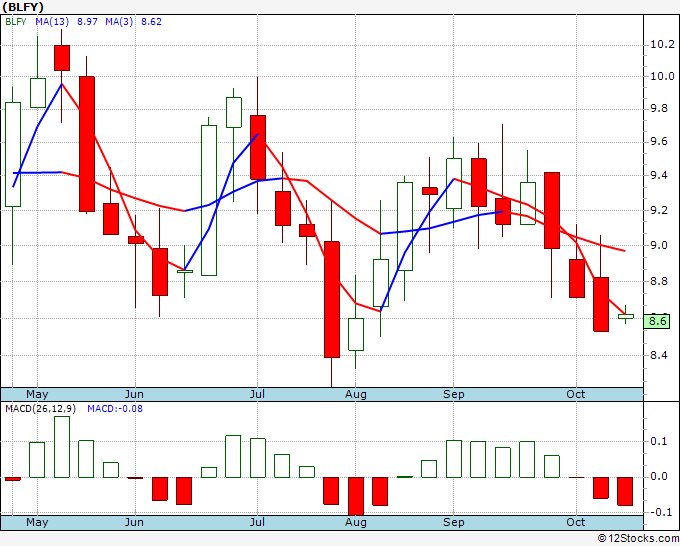This screenshot has height=546, width=680.
Task: Select the green BLFY legend label
Action: click(16, 22)
